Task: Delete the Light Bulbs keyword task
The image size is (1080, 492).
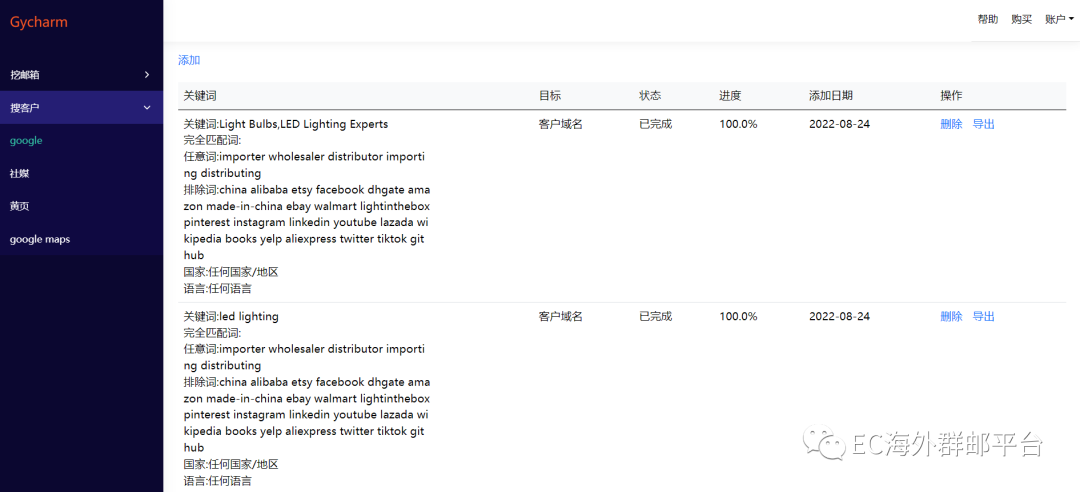Action: point(951,124)
